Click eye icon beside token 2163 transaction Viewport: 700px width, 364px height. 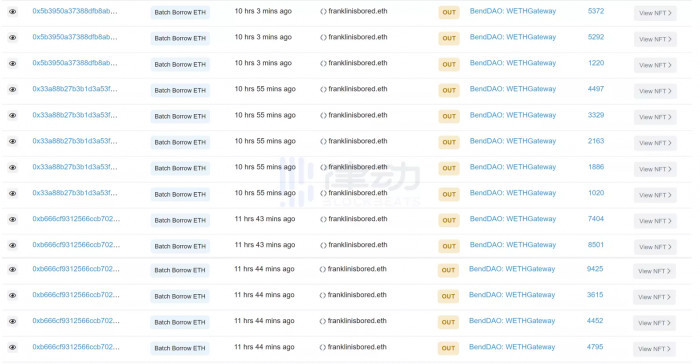(12, 141)
